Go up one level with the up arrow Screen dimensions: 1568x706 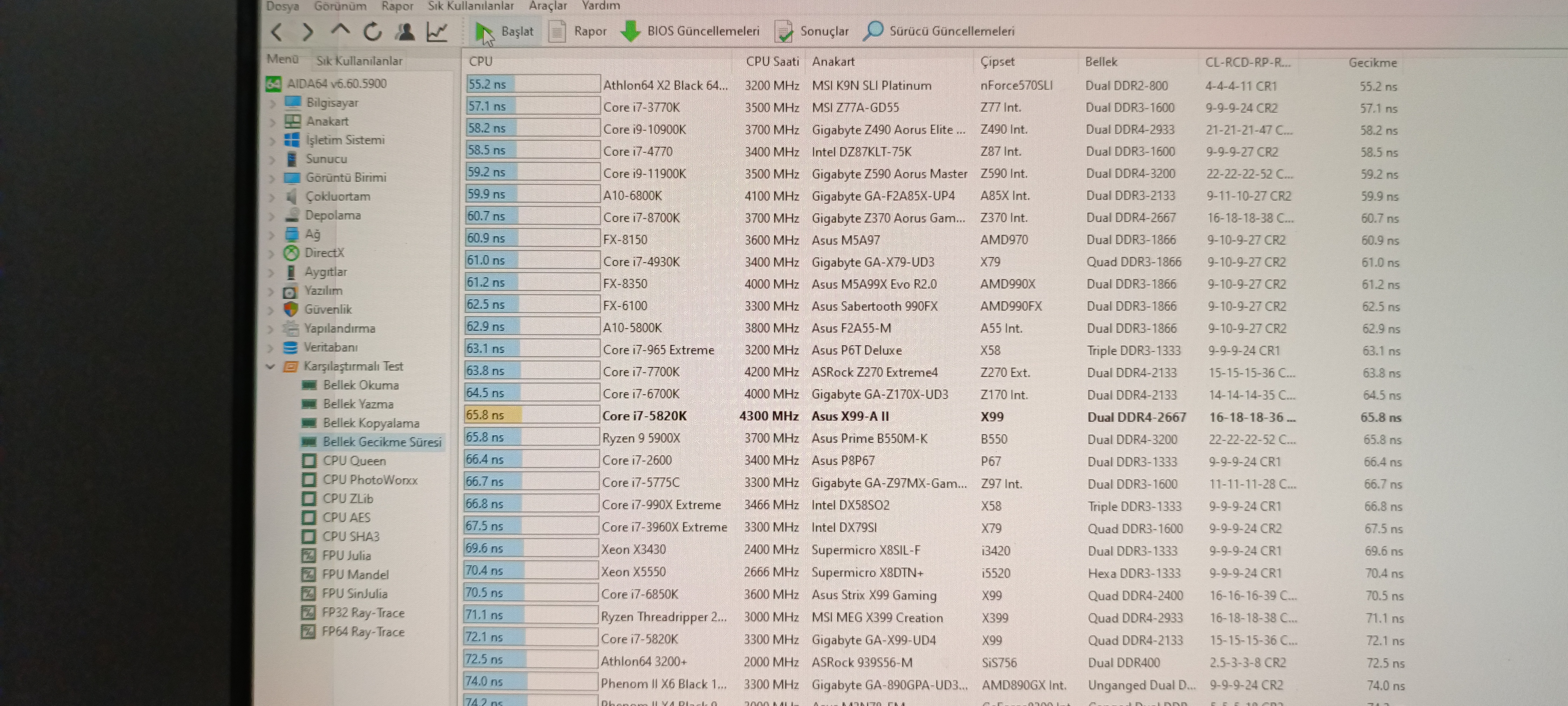(340, 29)
